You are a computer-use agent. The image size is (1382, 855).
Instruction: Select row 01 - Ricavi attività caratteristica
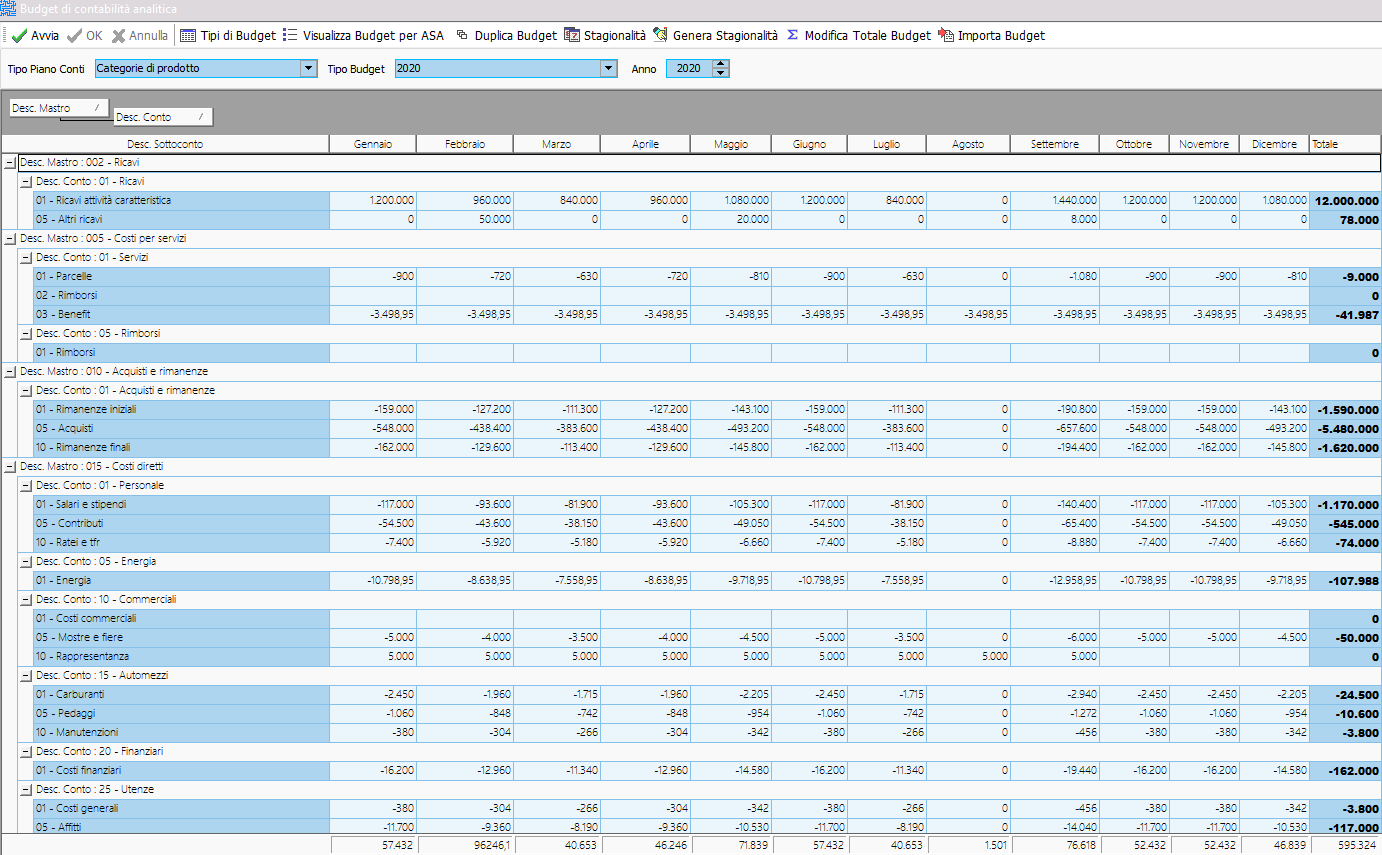pos(706,200)
